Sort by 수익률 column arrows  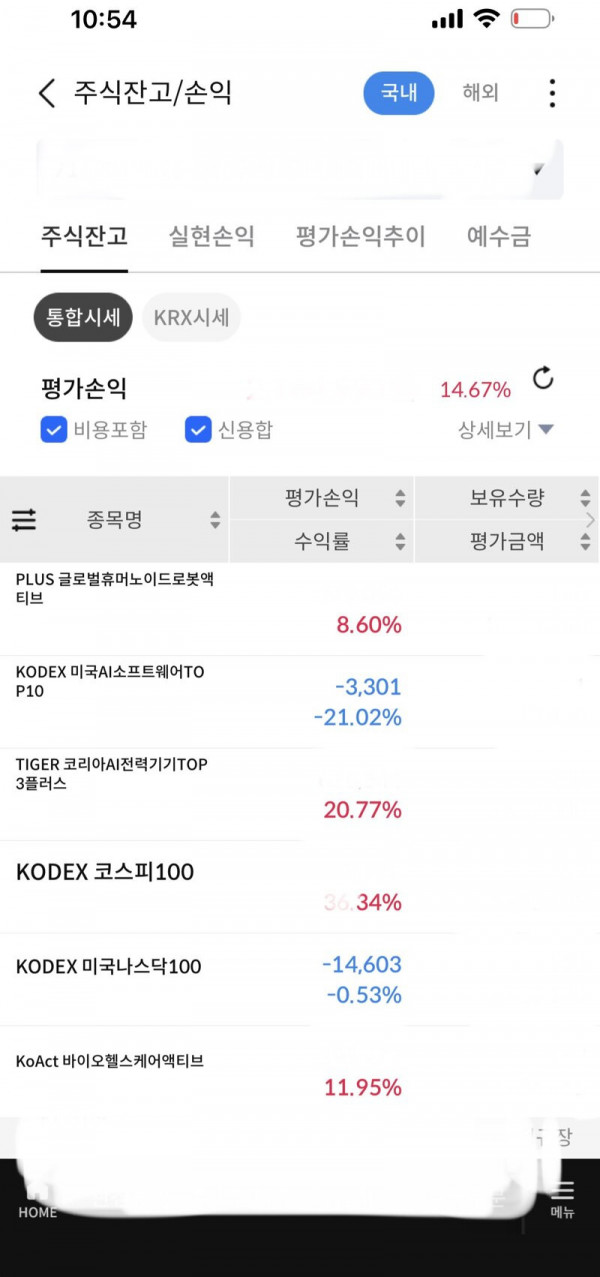(x=400, y=542)
